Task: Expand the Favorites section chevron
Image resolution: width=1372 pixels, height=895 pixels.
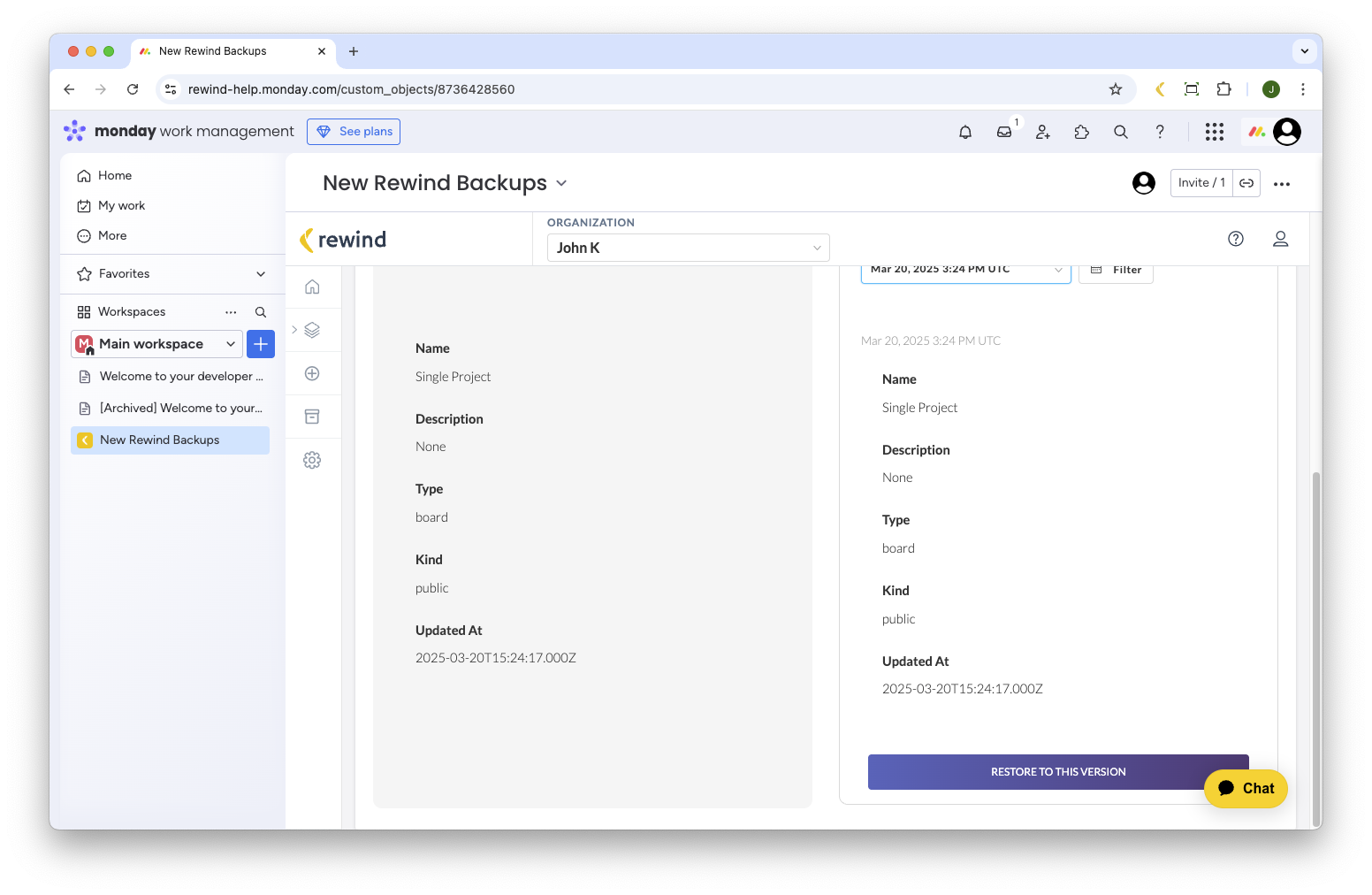Action: click(x=261, y=274)
